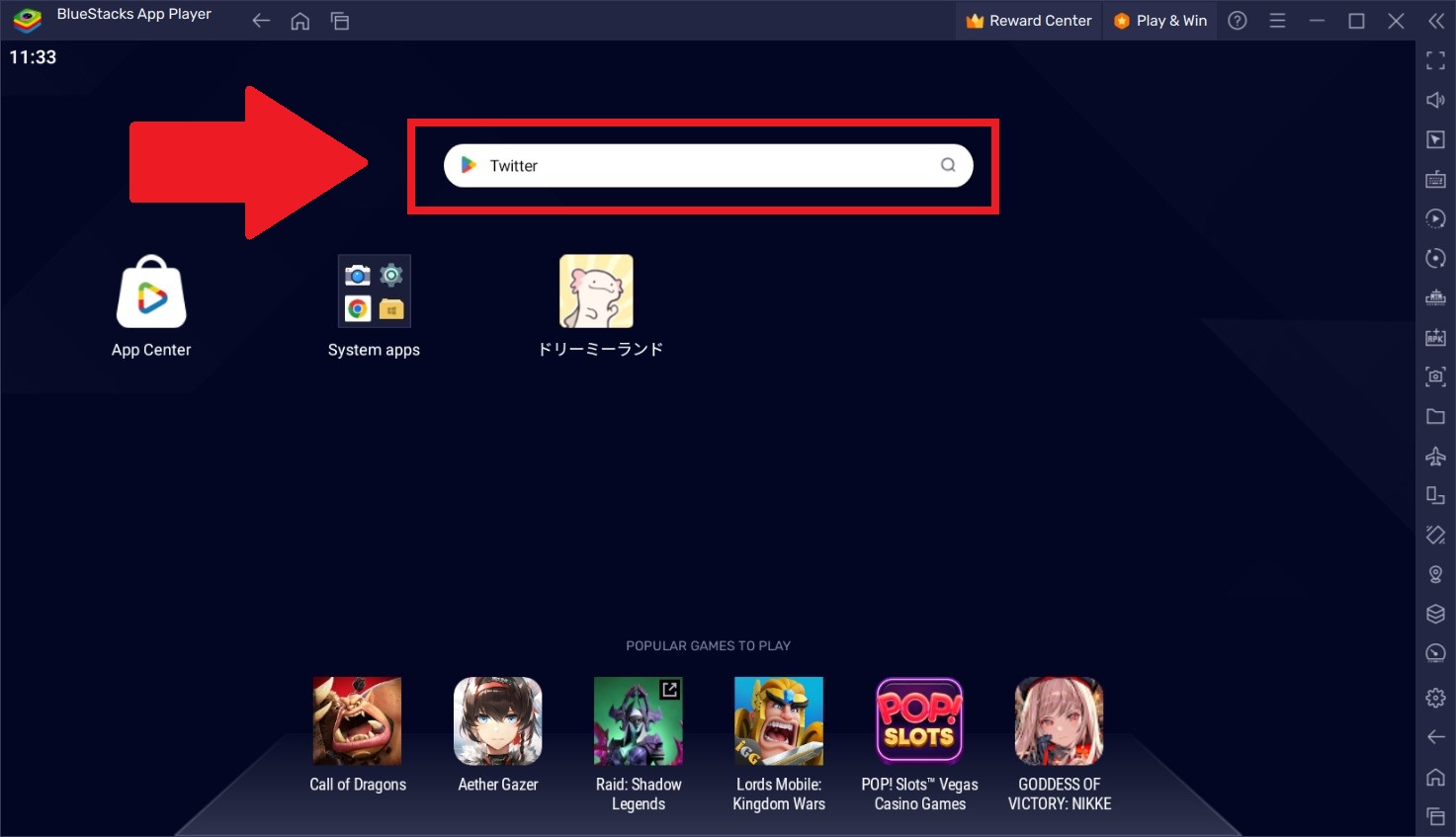The height and width of the screenshot is (837, 1456).
Task: Click the shake device icon in the sidebar
Action: (x=1436, y=535)
